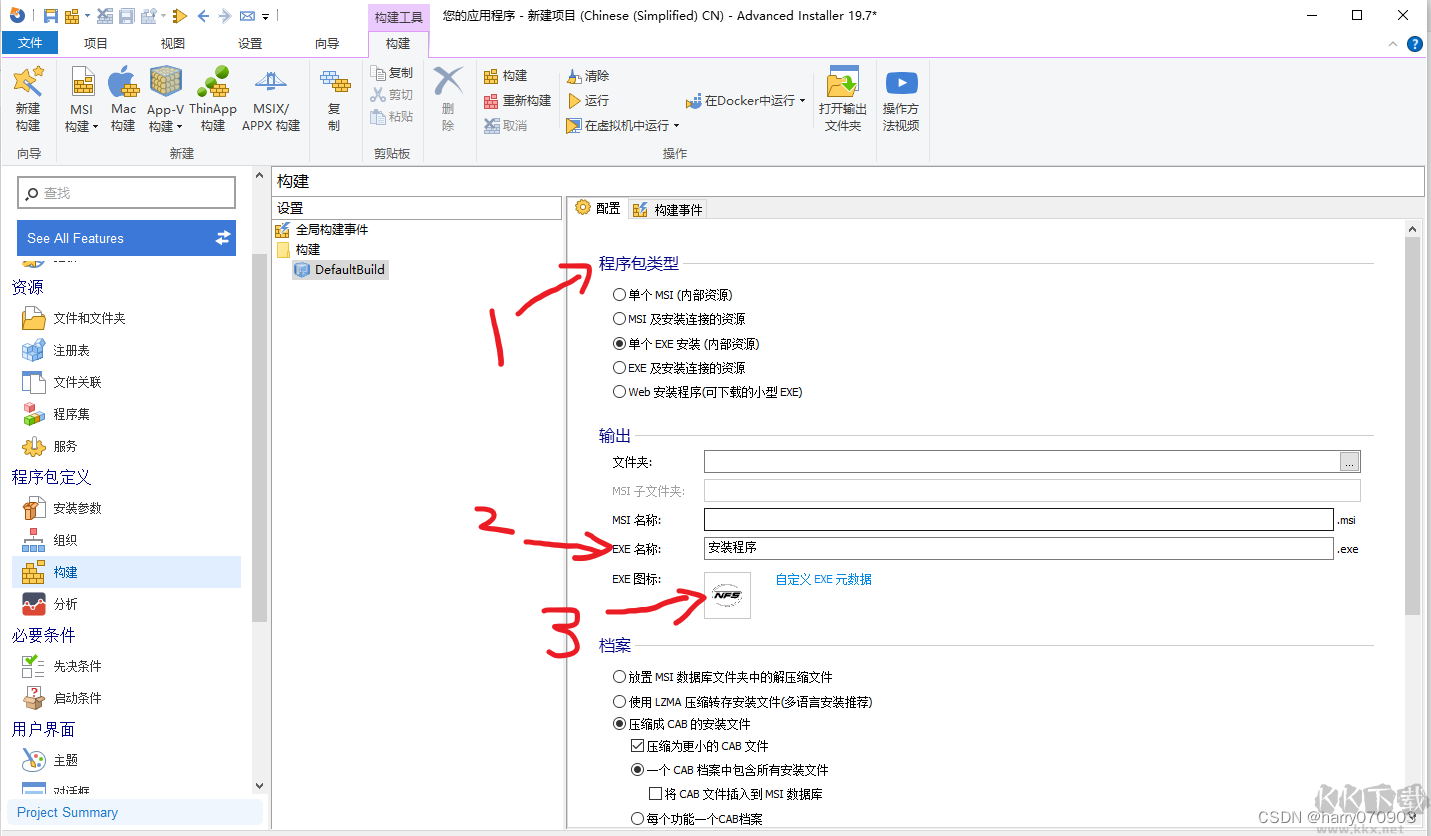
Task: Switch to the 构建事件 tab
Action: [667, 208]
